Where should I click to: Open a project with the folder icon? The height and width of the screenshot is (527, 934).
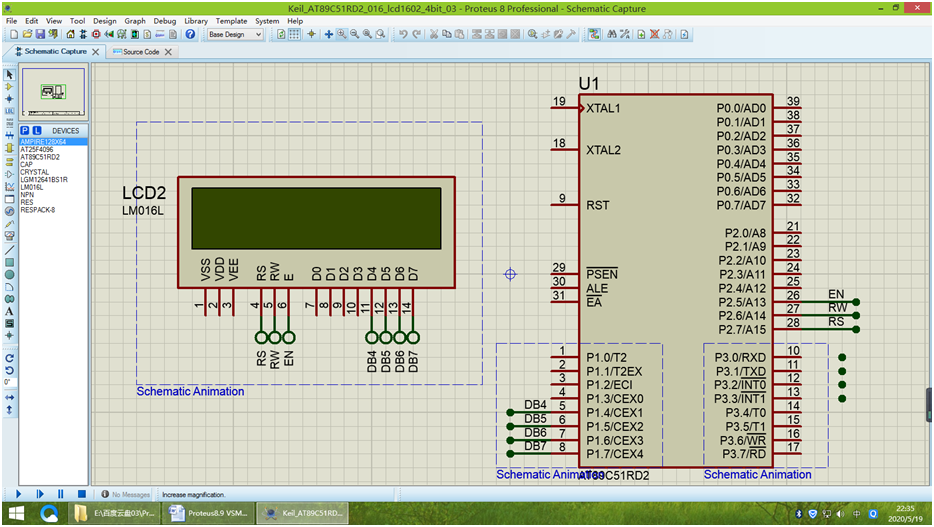27,35
